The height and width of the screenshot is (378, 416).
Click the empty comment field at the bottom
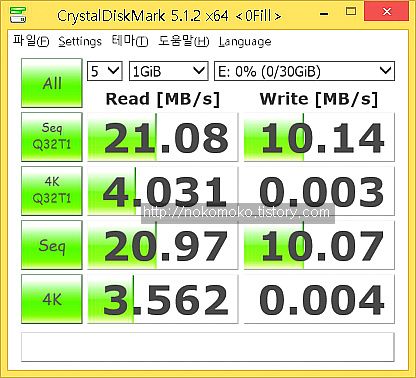(208, 347)
